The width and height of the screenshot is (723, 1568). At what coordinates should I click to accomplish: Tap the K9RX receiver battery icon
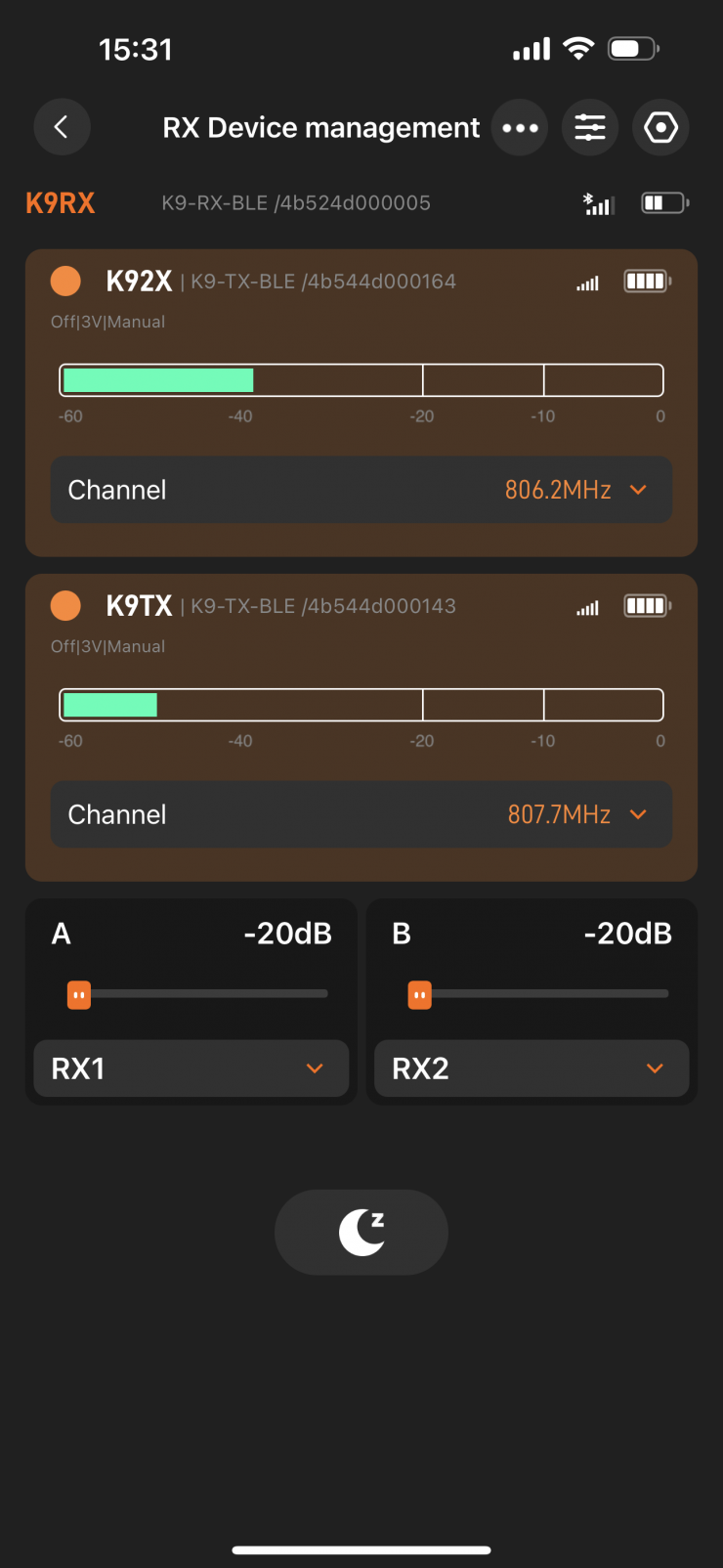tap(664, 202)
